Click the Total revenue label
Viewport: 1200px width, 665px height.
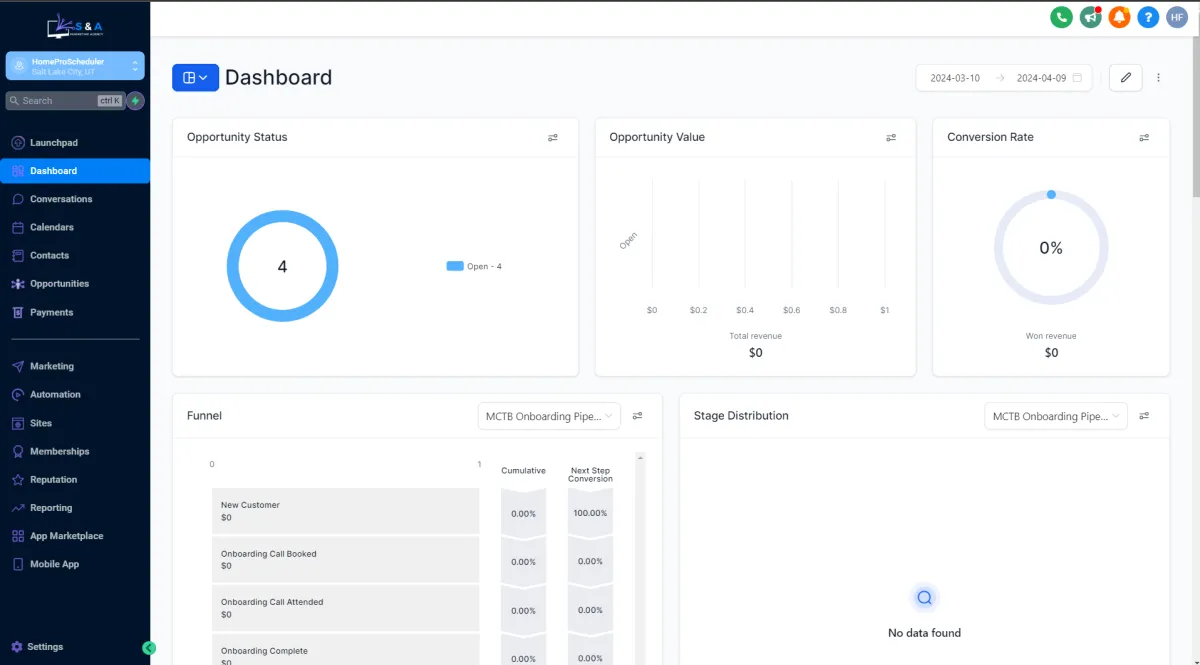755,336
